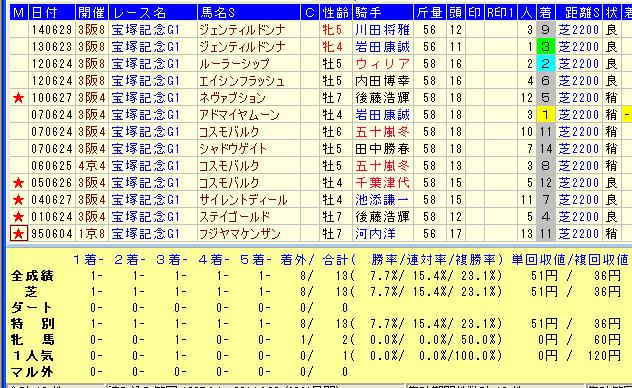Select the boxed star in the 950604 row
This screenshot has width=632, height=388.
19,234
